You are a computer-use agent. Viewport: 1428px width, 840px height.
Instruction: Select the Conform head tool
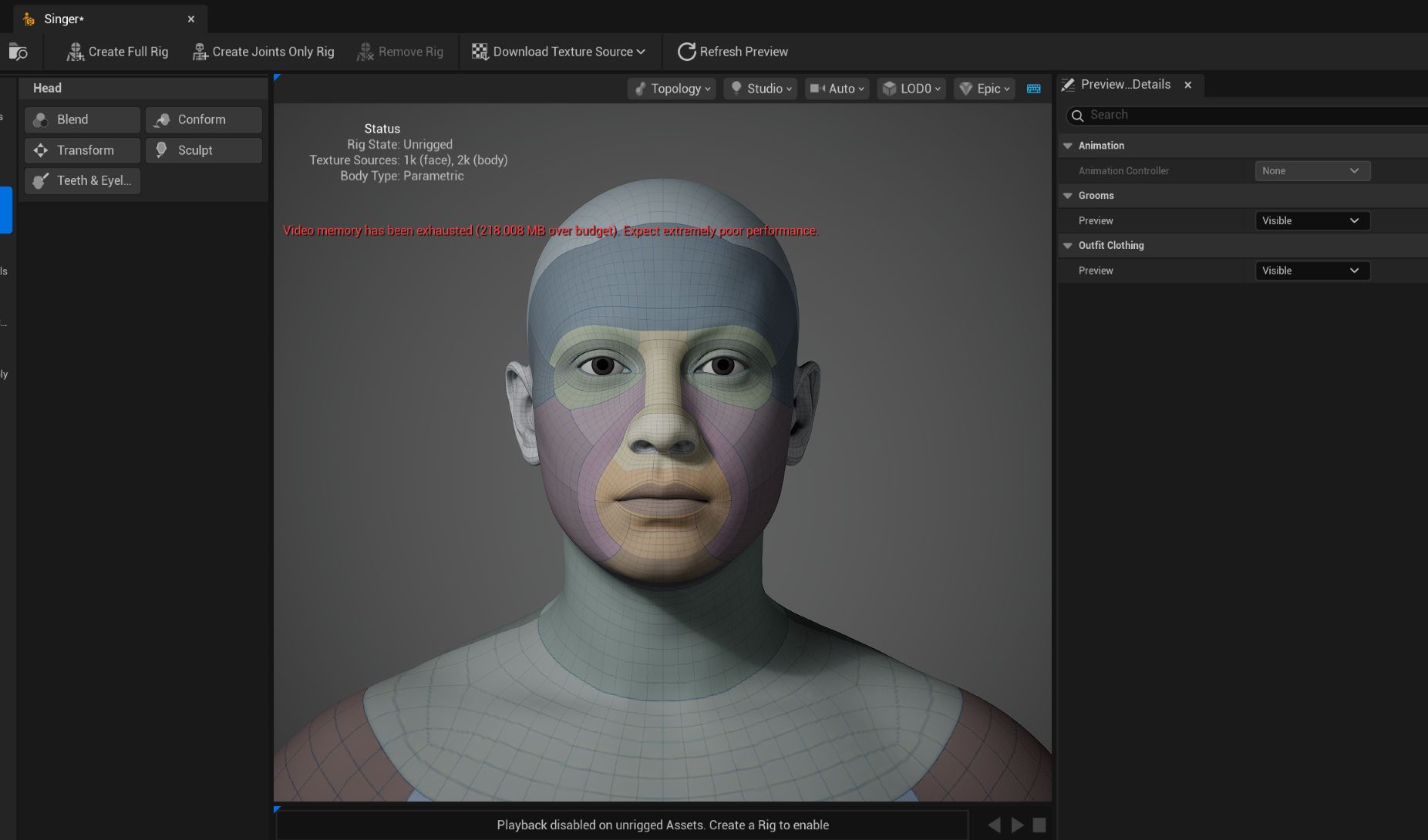coord(204,119)
